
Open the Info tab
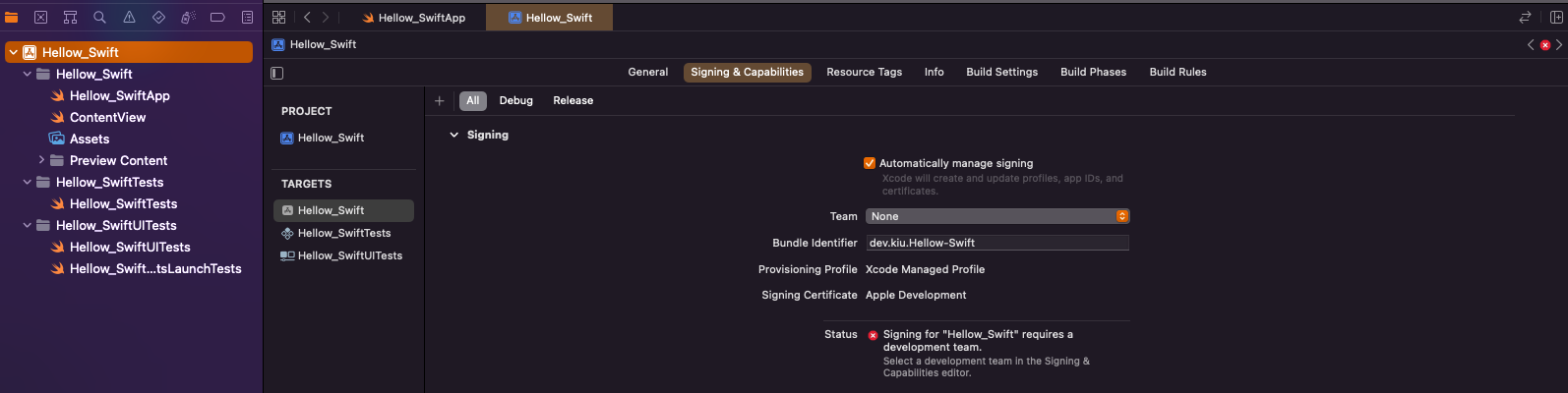[935, 72]
